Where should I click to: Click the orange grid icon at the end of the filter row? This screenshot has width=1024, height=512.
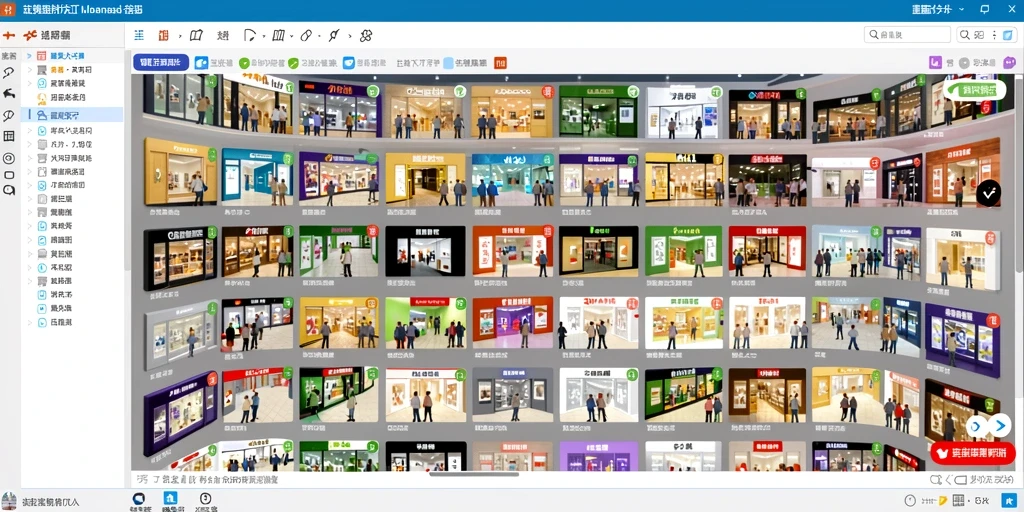point(501,63)
